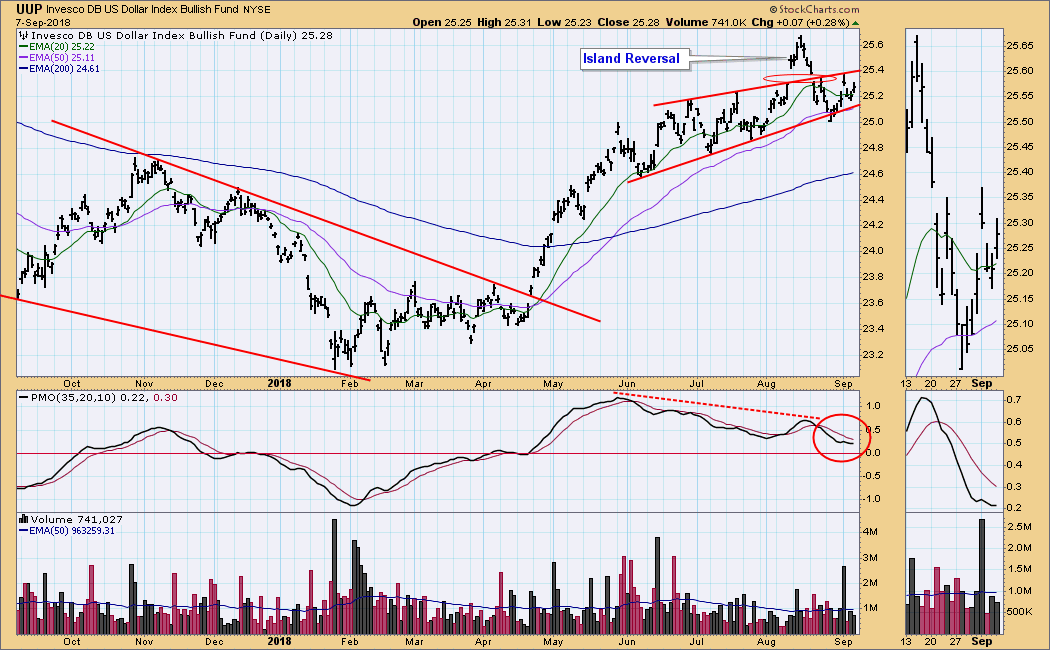The image size is (1050, 650).
Task: Click the 'Volume 741,027' legend label
Action: tap(76, 519)
